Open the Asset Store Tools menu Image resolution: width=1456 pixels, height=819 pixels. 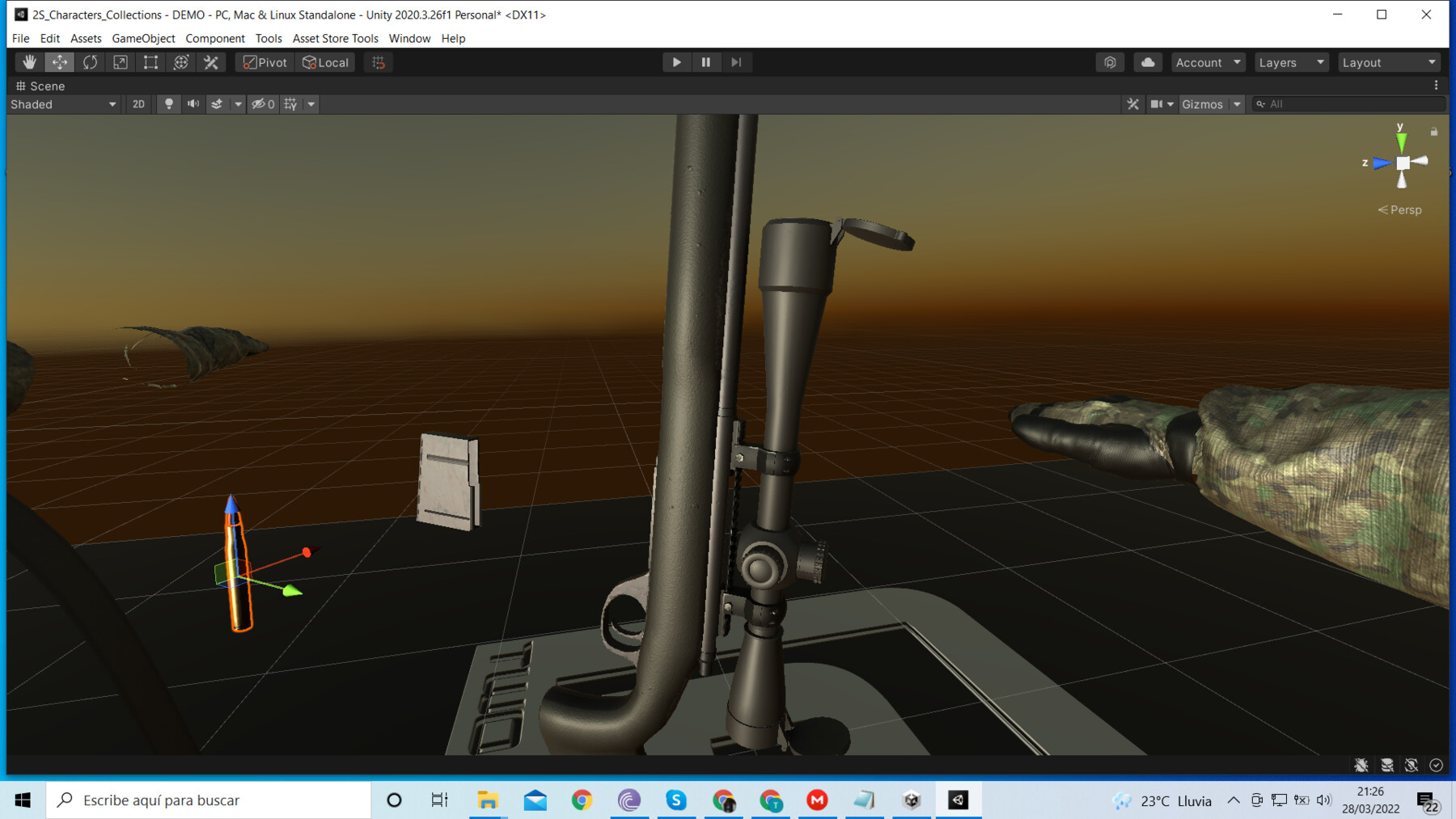click(x=335, y=38)
